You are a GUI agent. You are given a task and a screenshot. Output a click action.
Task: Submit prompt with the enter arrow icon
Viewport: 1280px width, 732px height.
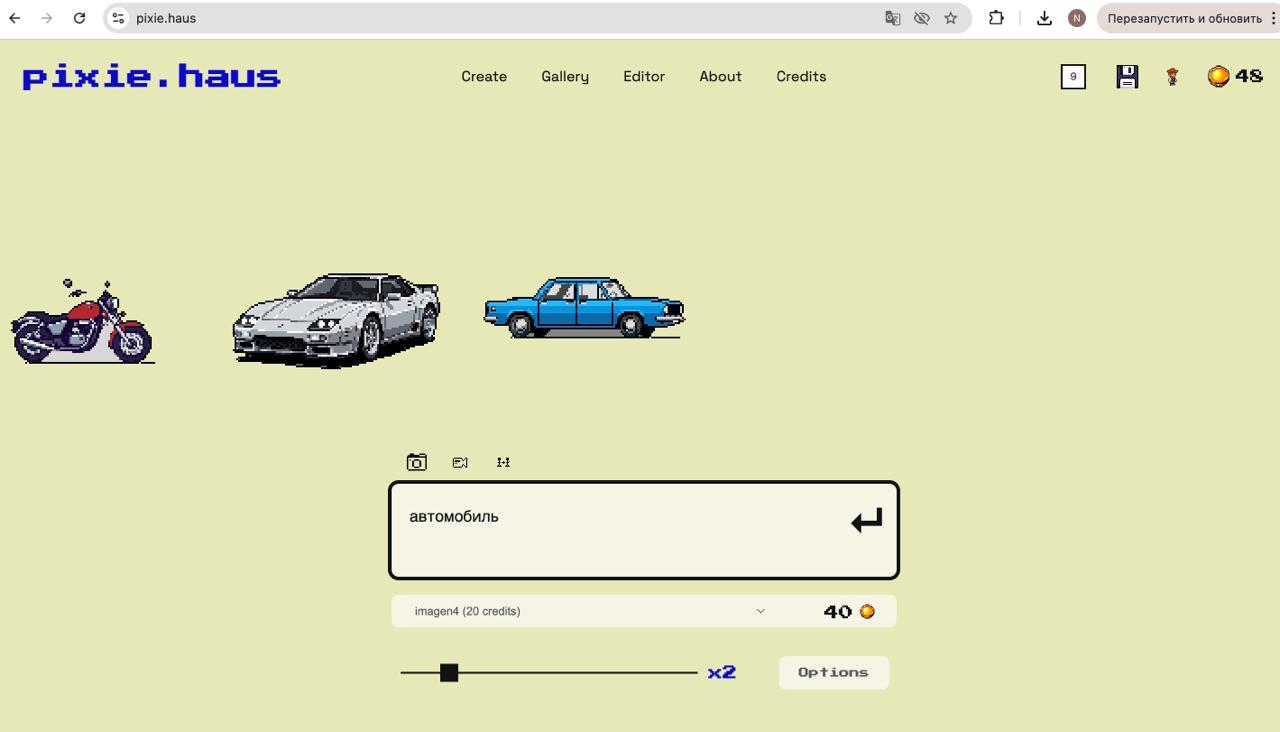[x=866, y=520]
